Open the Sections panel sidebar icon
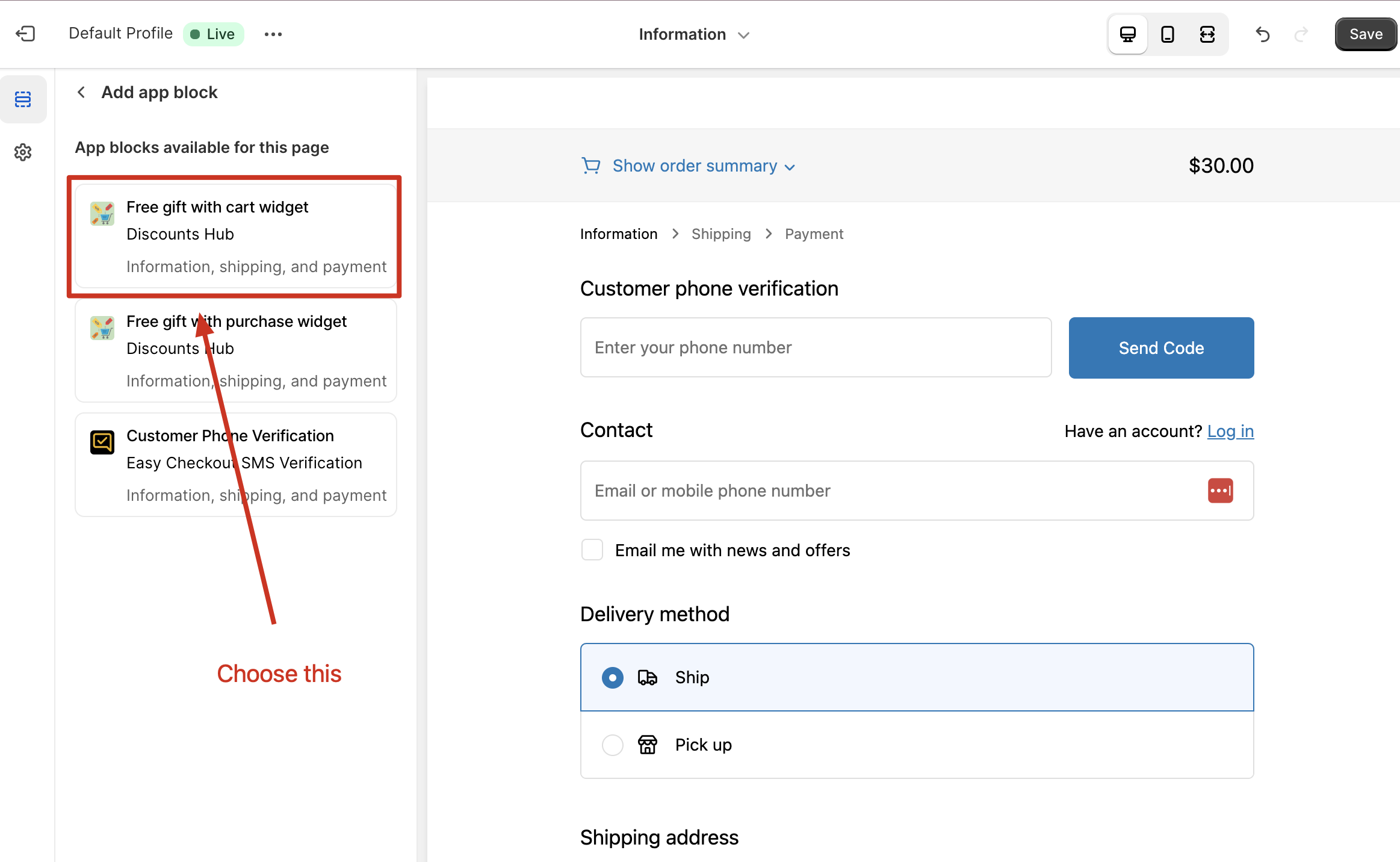Screen dimensions: 1400x862 (x=23, y=99)
